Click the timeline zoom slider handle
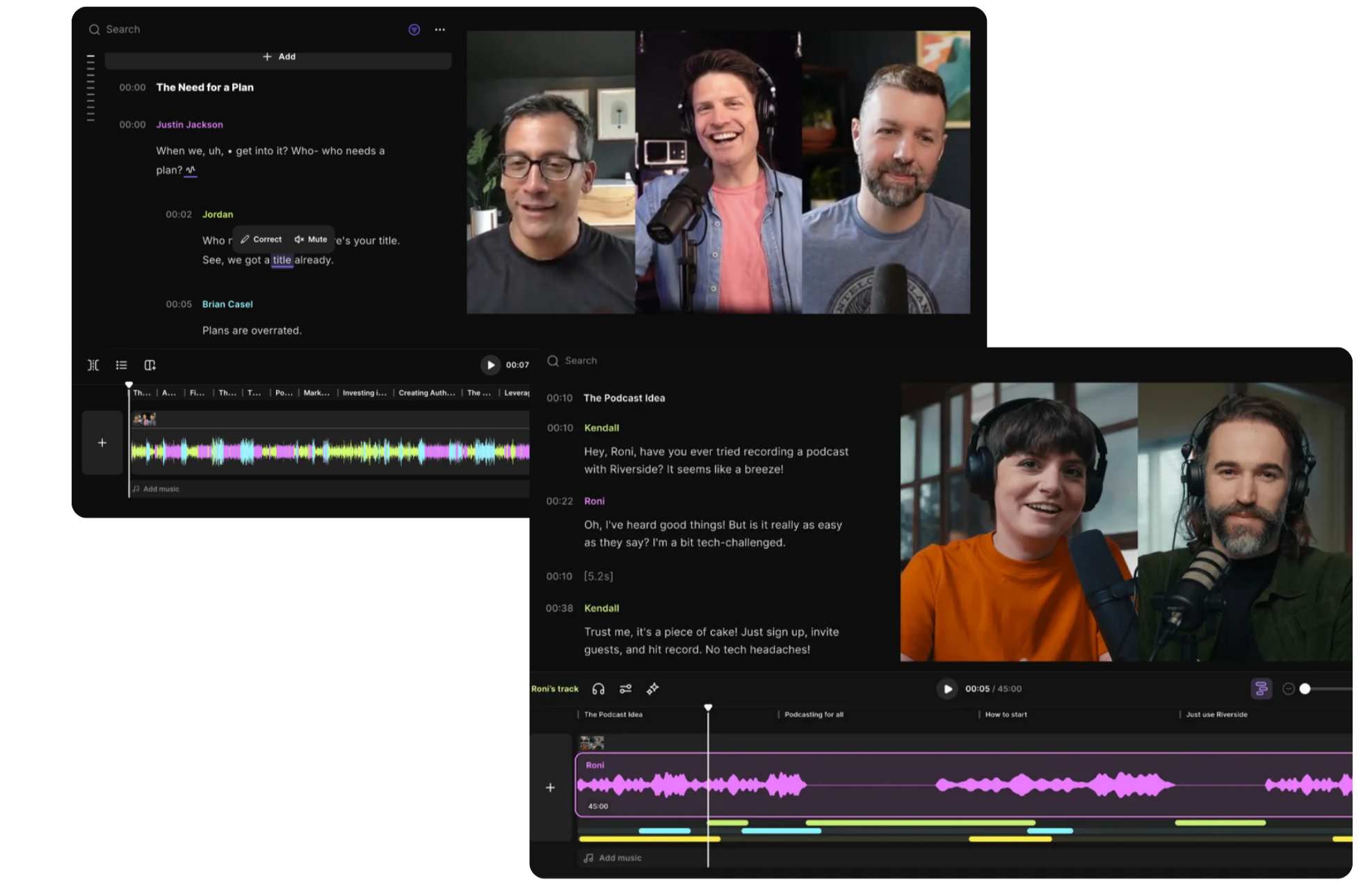This screenshot has width=1370, height=896. pos(1305,689)
